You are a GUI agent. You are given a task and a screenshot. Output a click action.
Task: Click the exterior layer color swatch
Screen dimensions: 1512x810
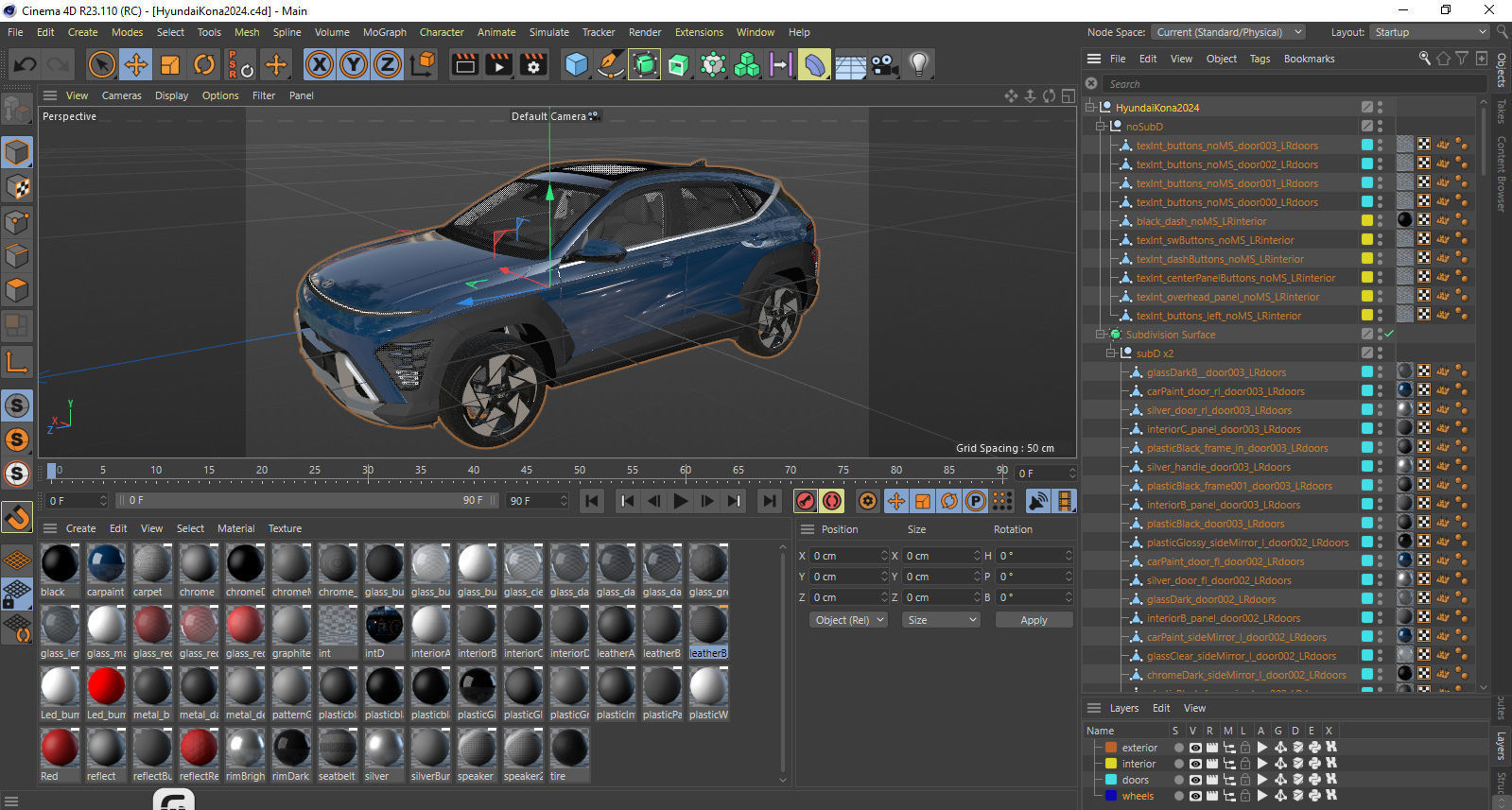pyautogui.click(x=1111, y=748)
